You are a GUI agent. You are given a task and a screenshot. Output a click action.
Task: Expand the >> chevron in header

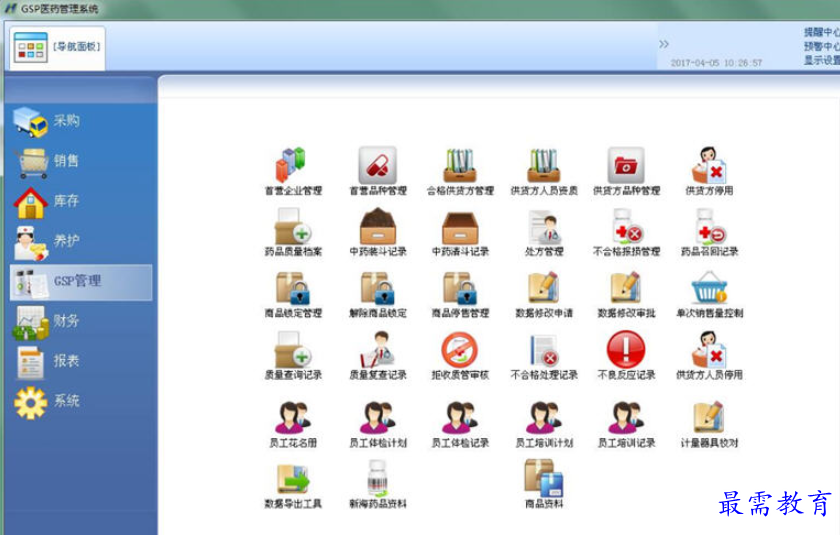[664, 43]
